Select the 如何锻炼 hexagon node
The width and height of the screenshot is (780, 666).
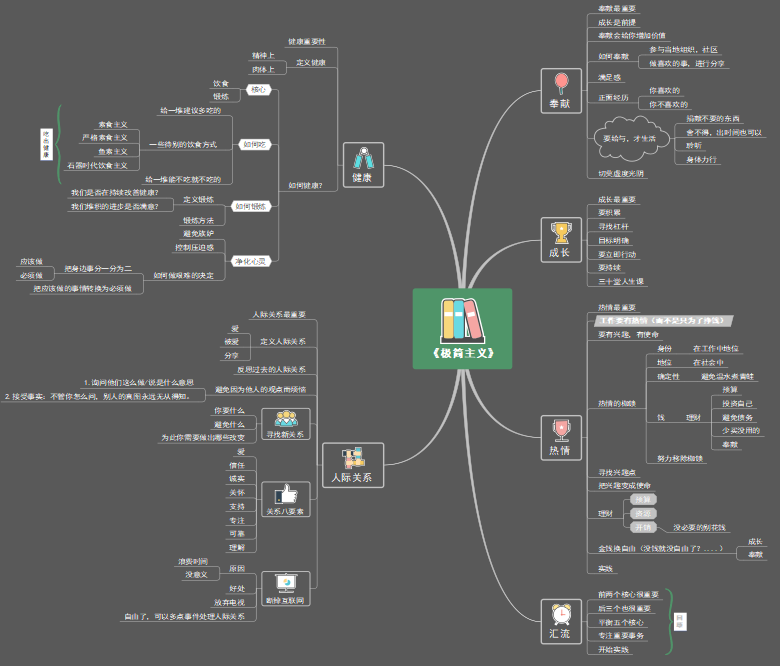(x=250, y=206)
